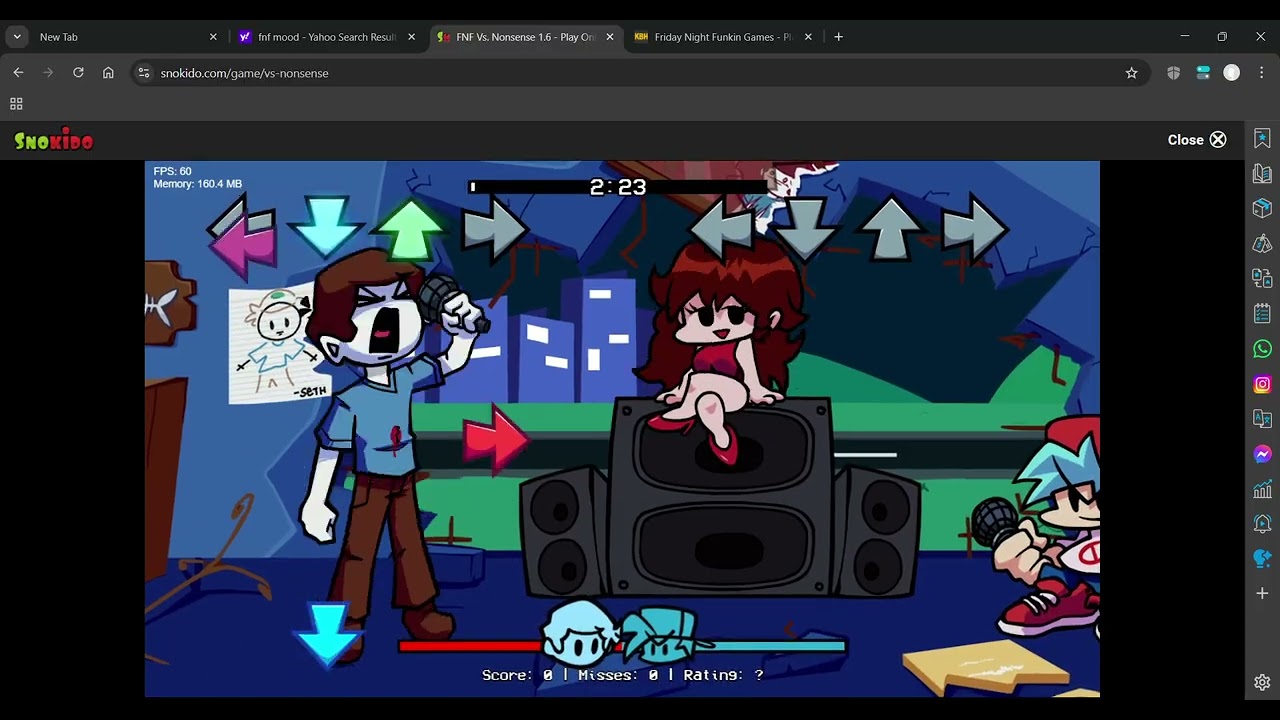Close the game with the Close button
The width and height of the screenshot is (1280, 720).
point(1197,140)
